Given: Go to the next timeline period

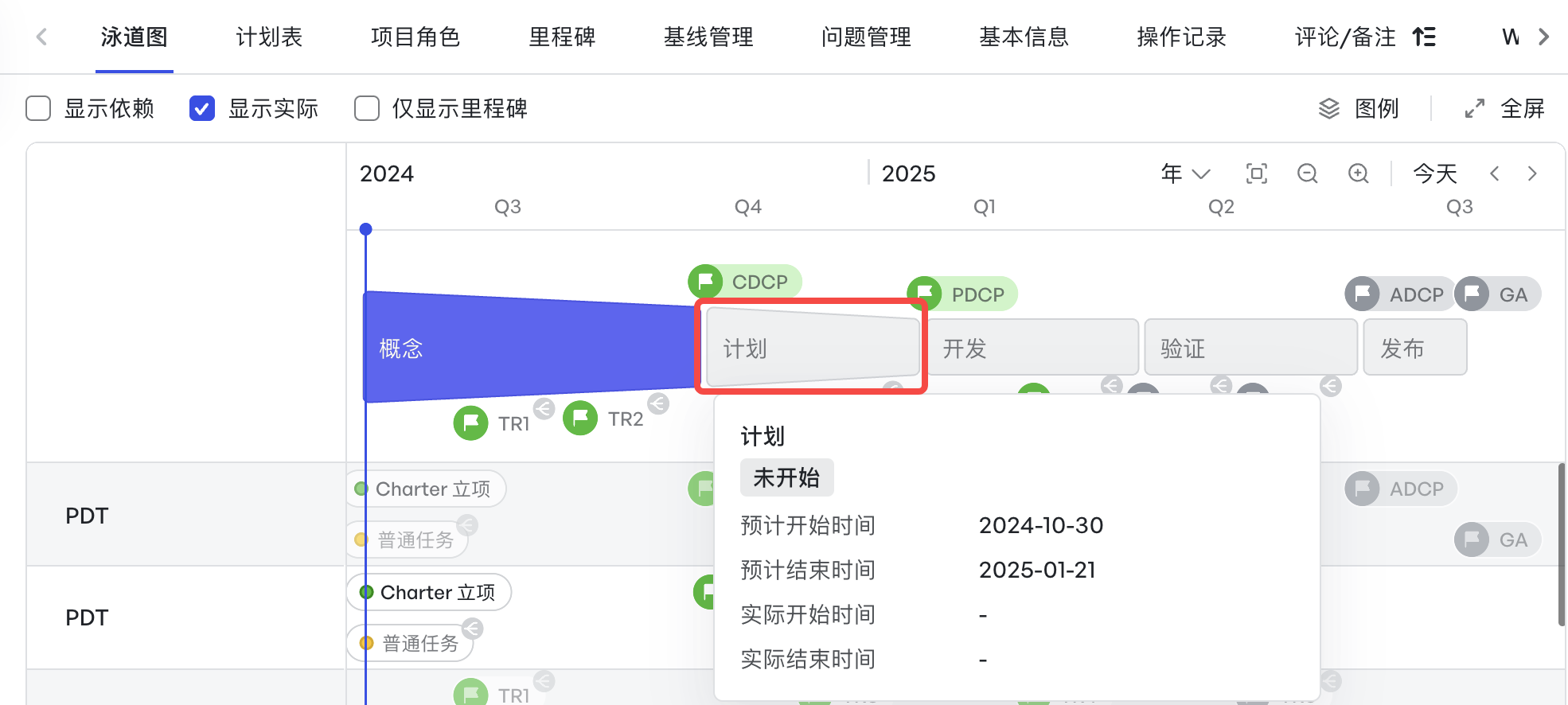Looking at the screenshot, I should [1532, 173].
